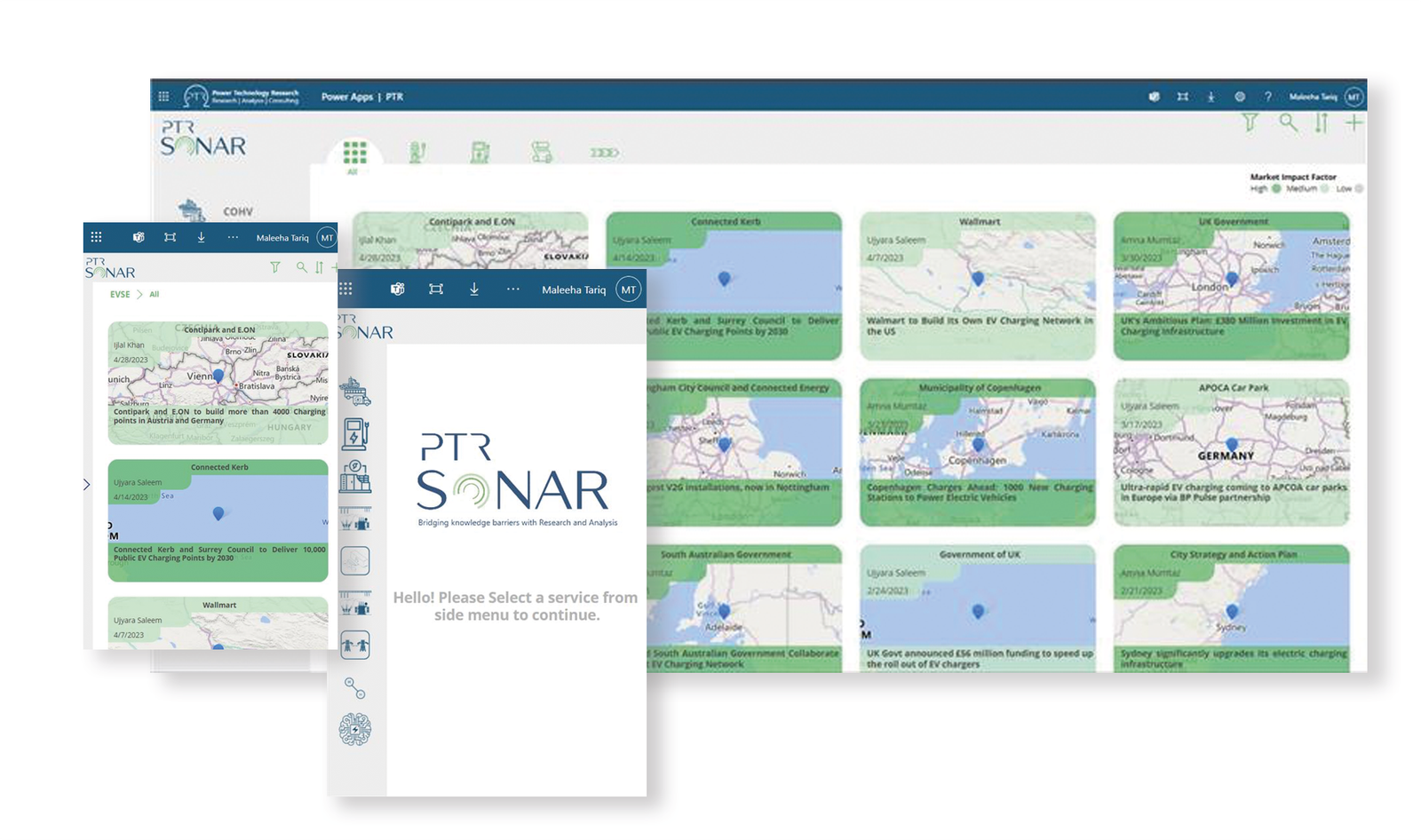Open the Wallmart card in large window
The image size is (1421, 840).
point(978,286)
